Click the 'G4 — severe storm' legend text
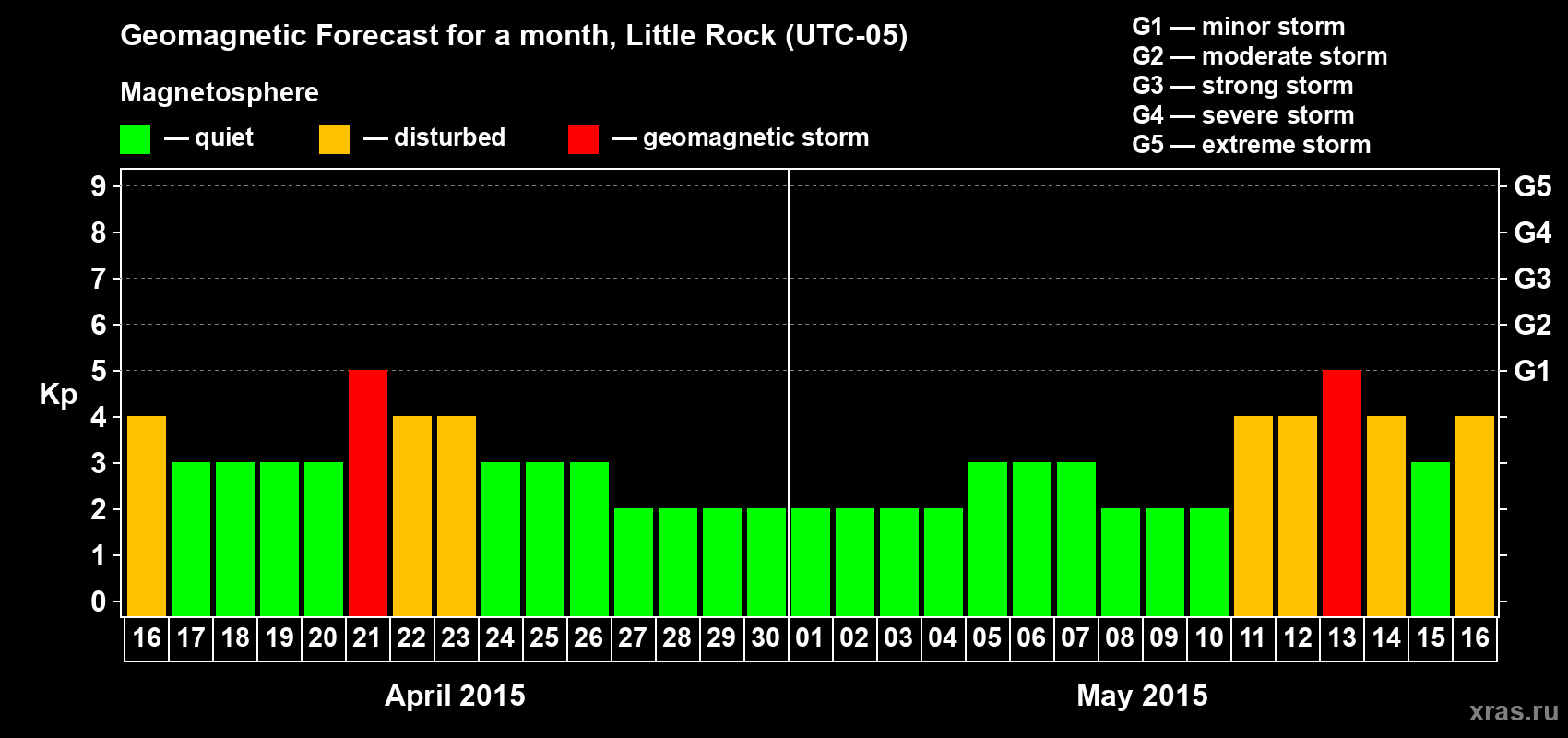 1243,115
